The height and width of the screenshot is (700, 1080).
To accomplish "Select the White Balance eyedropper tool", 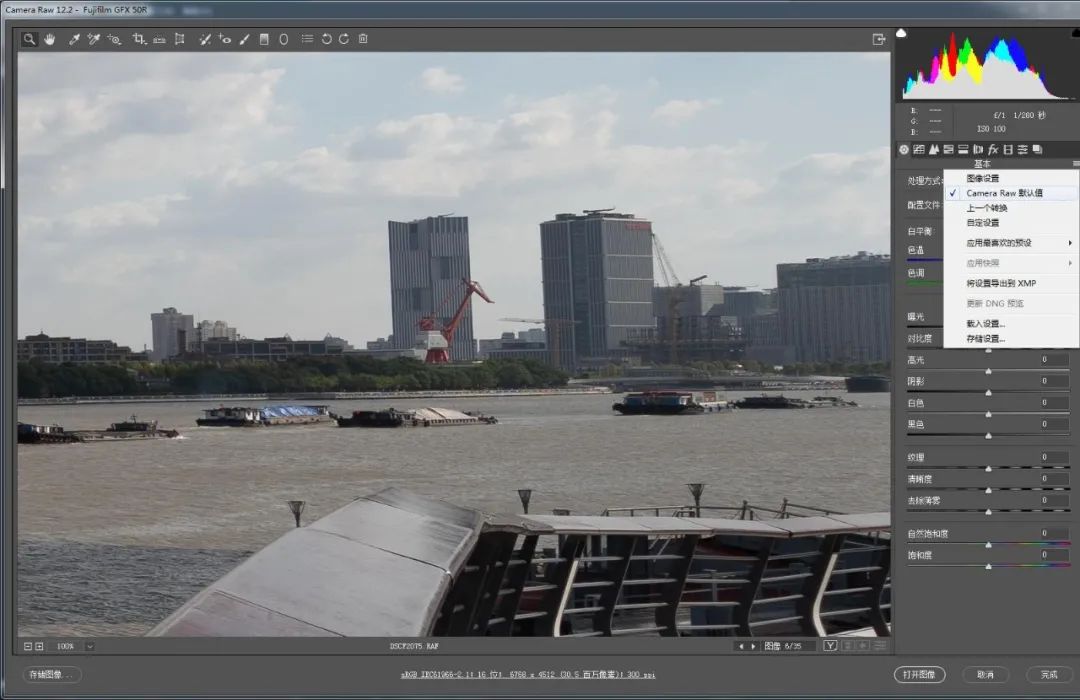I will (74, 39).
